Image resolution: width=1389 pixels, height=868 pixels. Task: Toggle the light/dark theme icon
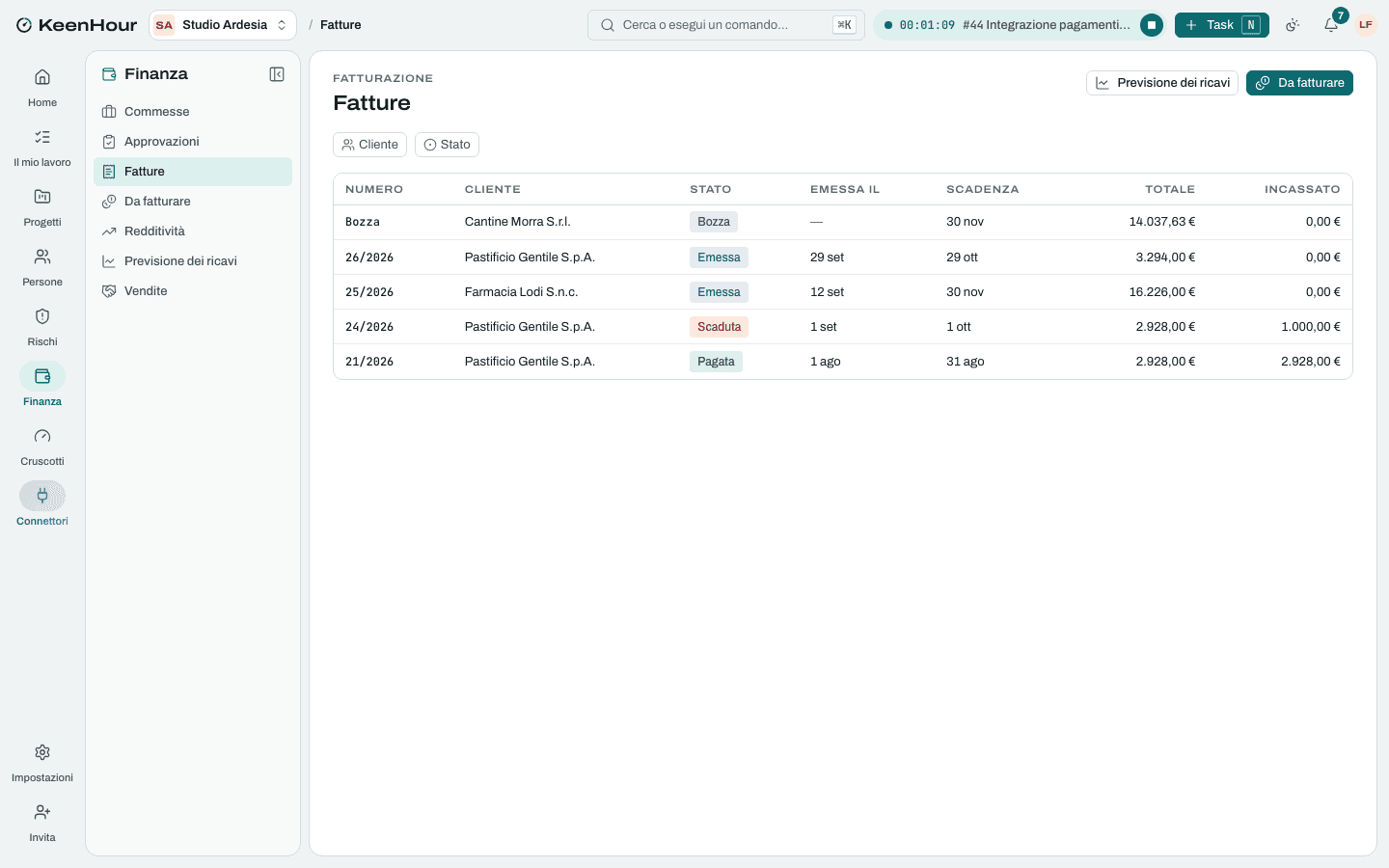[1293, 25]
